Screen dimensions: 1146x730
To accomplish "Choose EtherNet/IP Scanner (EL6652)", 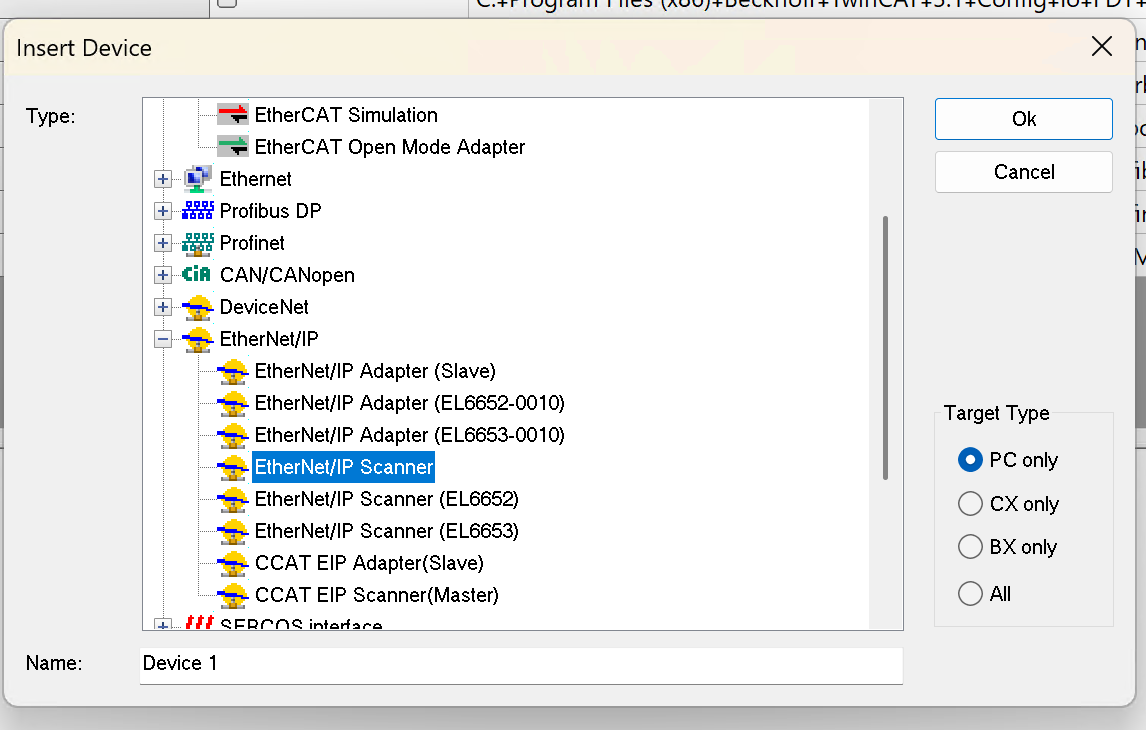I will pos(387,499).
